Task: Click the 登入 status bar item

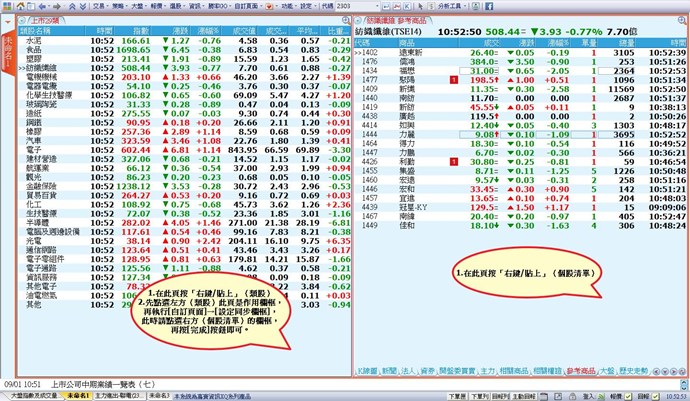Action: [594, 397]
